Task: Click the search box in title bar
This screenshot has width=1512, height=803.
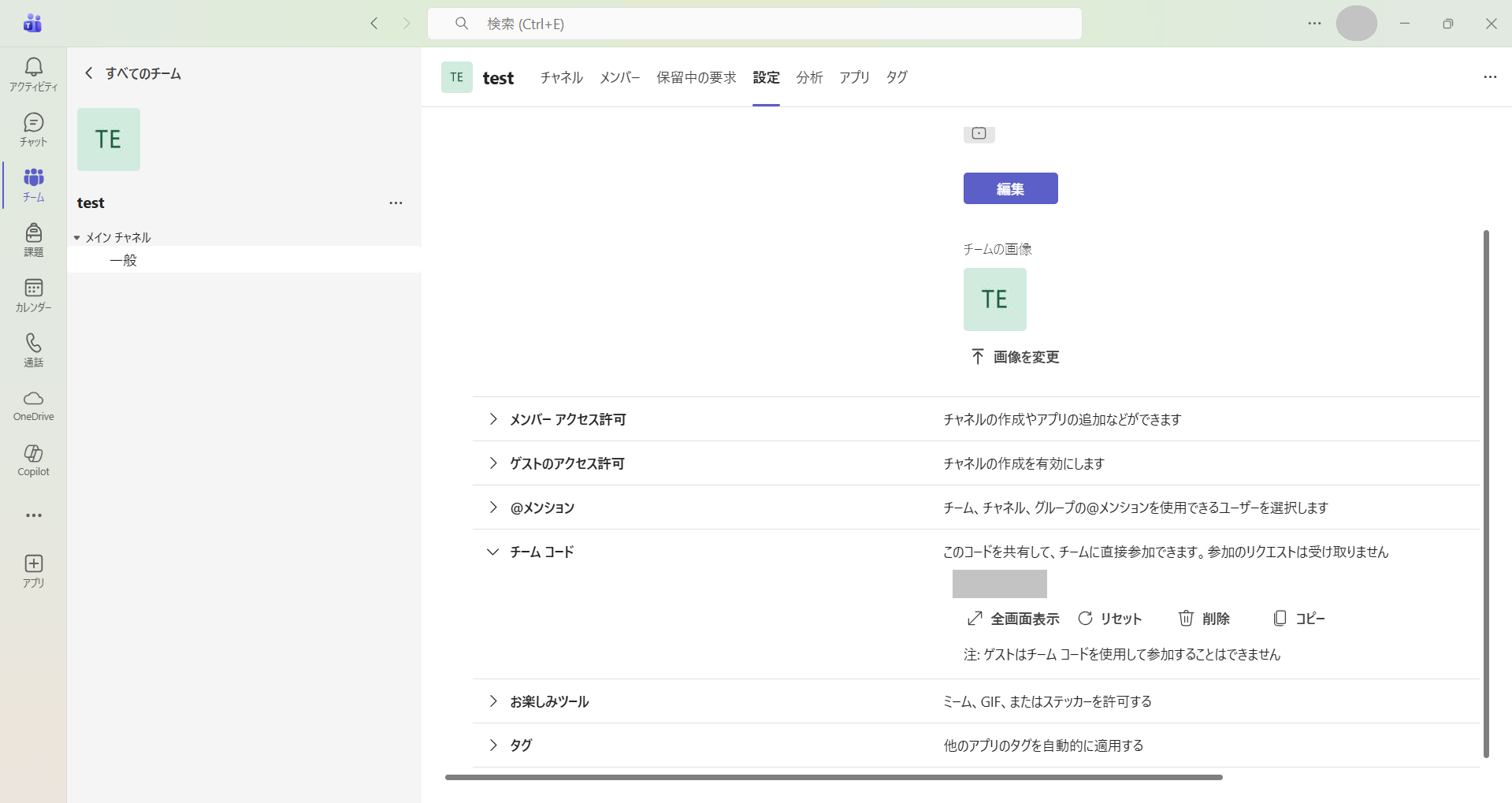Action: coord(754,24)
